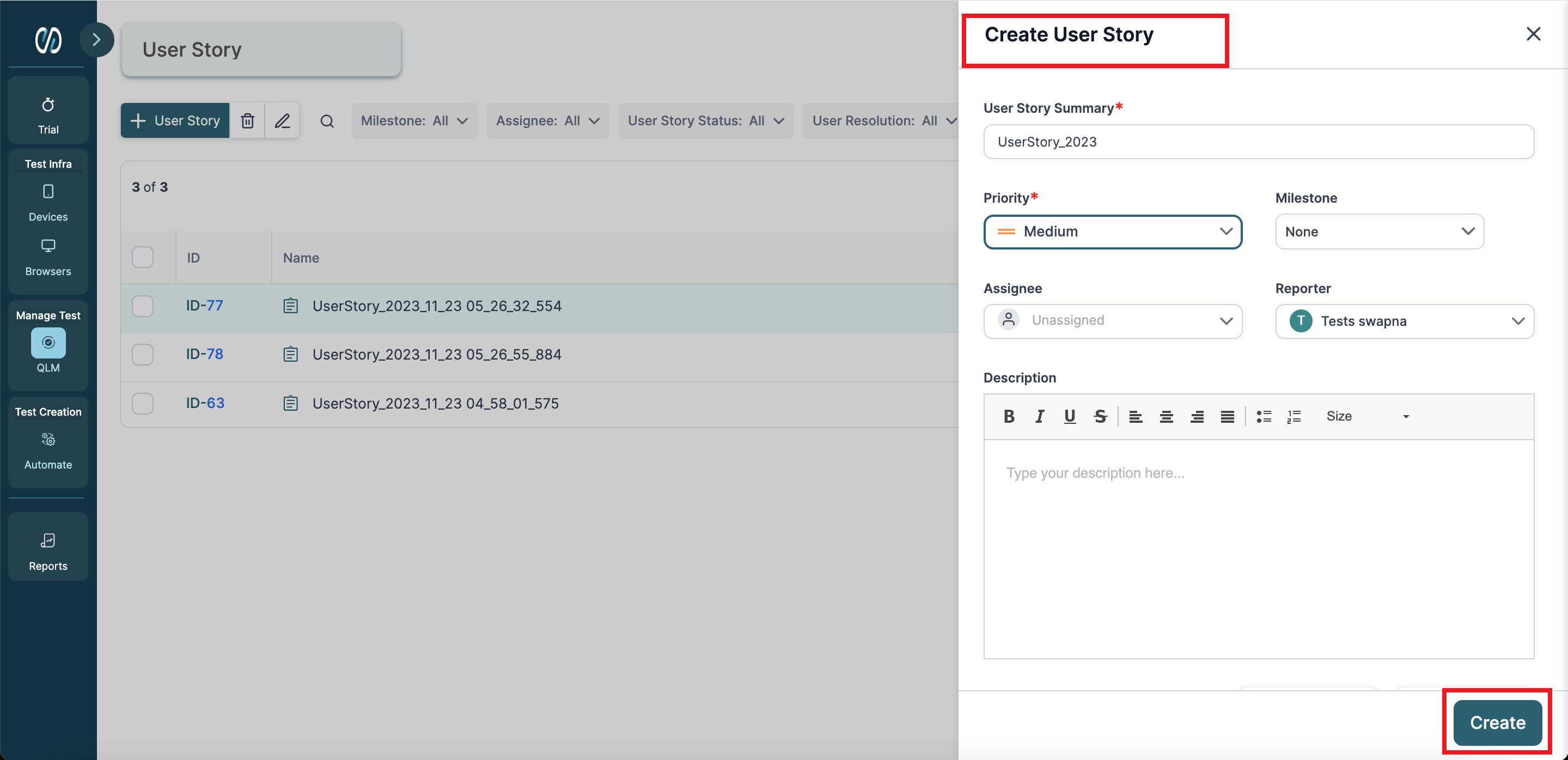This screenshot has height=760, width=1568.
Task: Click story name UserStory_2023_11_23 05_26_55_884
Action: pos(436,355)
